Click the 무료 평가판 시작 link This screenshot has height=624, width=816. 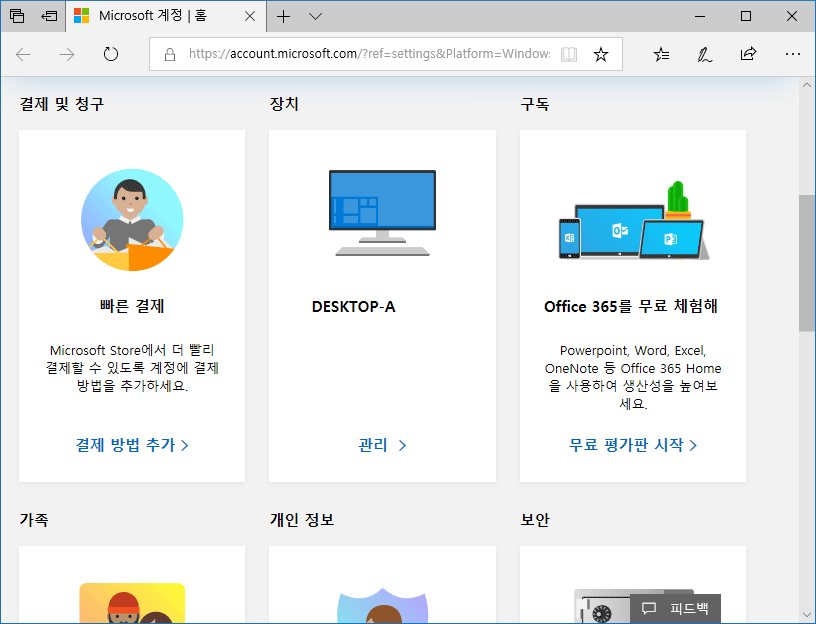pos(632,445)
